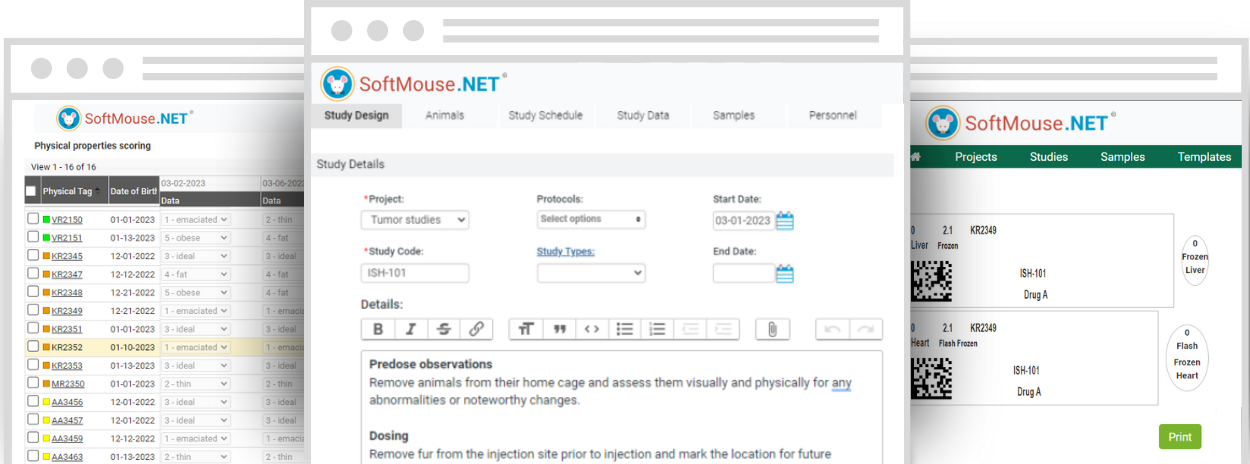Check the box for mouse KR2345
This screenshot has width=1250, height=464.
(33, 256)
